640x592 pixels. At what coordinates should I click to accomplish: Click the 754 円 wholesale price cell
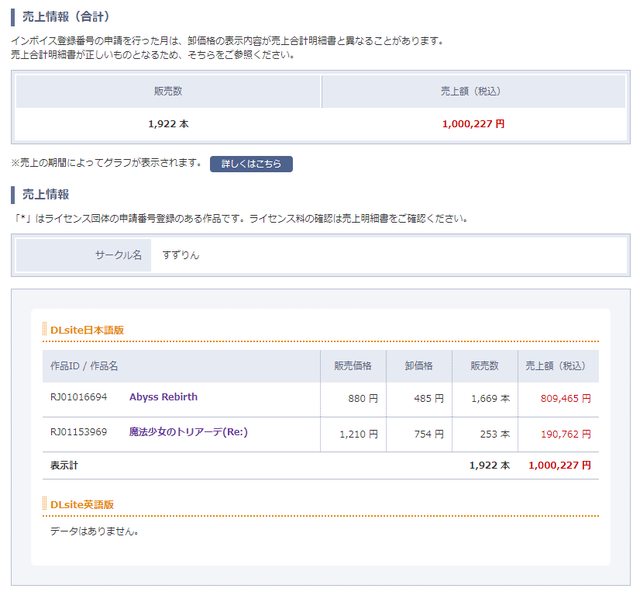[419, 434]
